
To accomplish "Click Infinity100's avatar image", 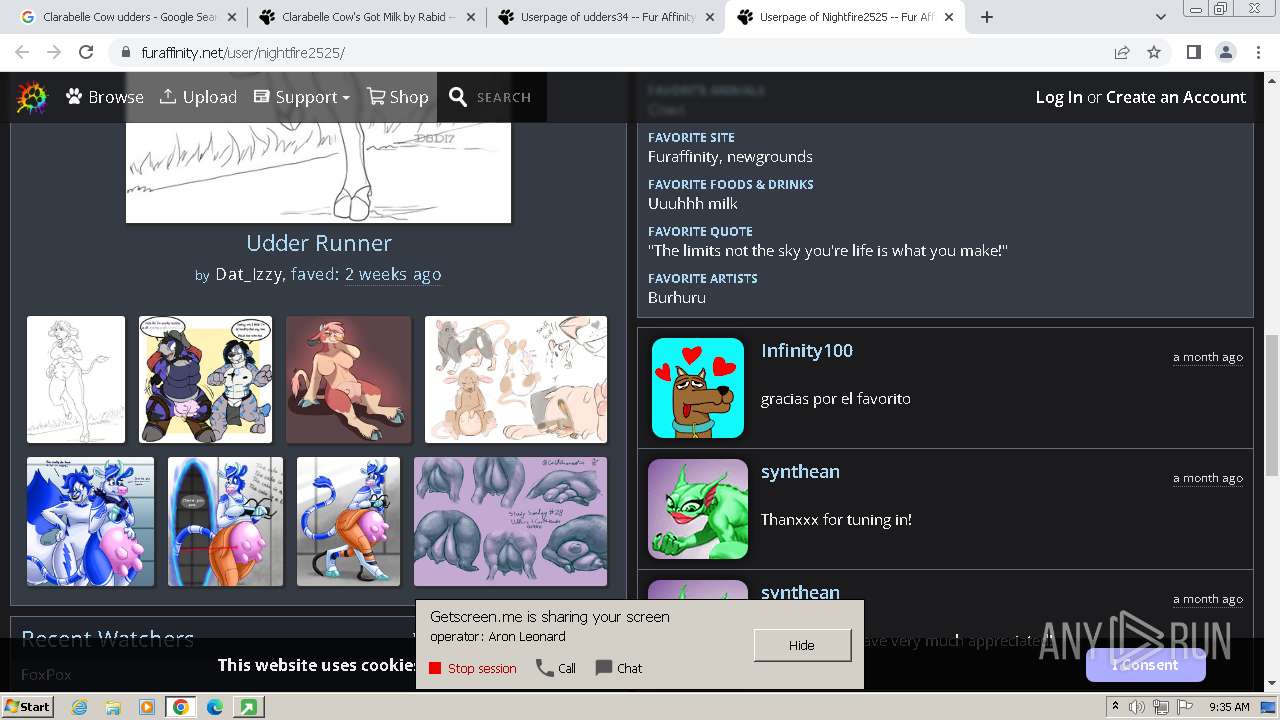I will coord(698,388).
